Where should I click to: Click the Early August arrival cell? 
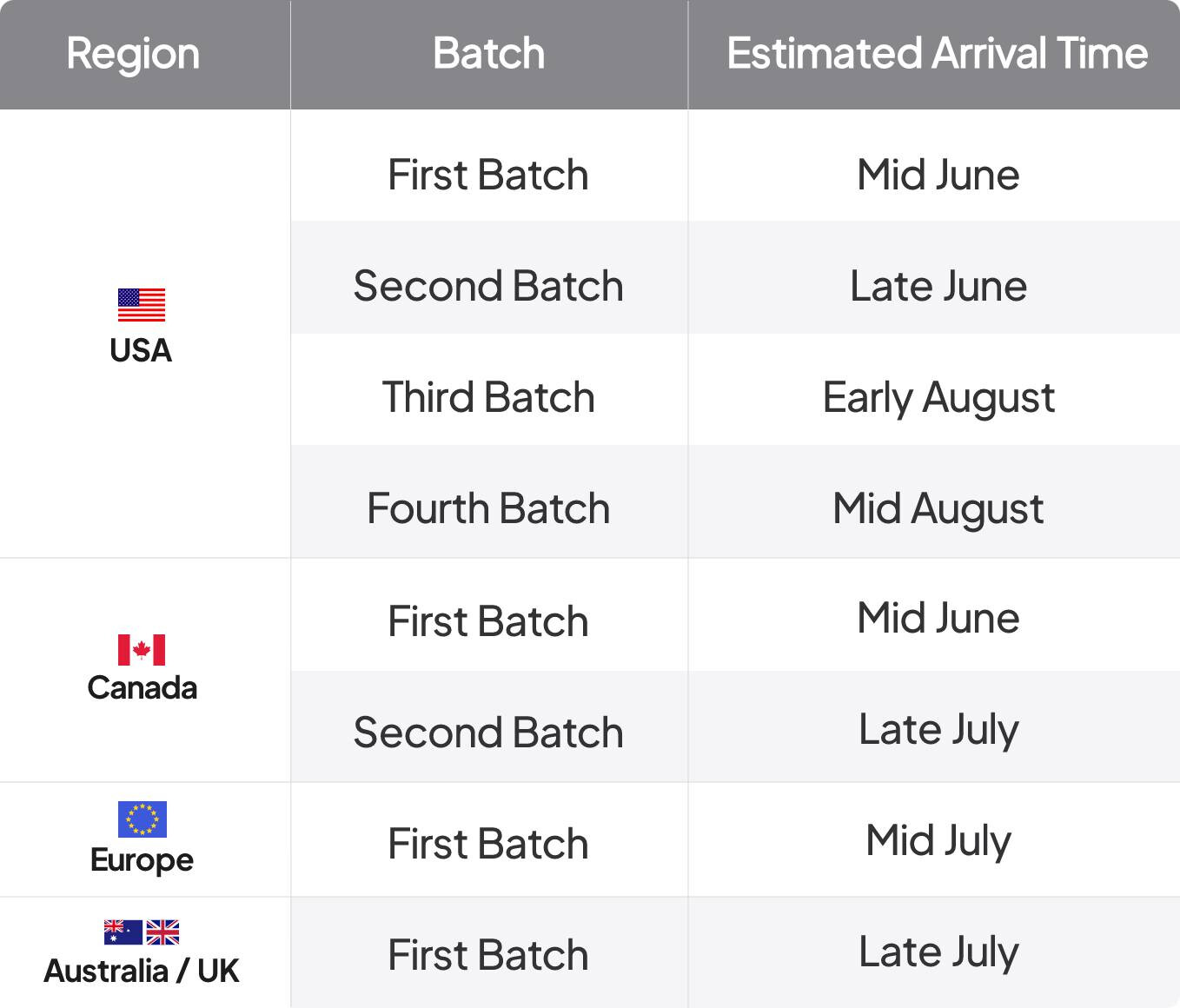pyautogui.click(x=934, y=389)
